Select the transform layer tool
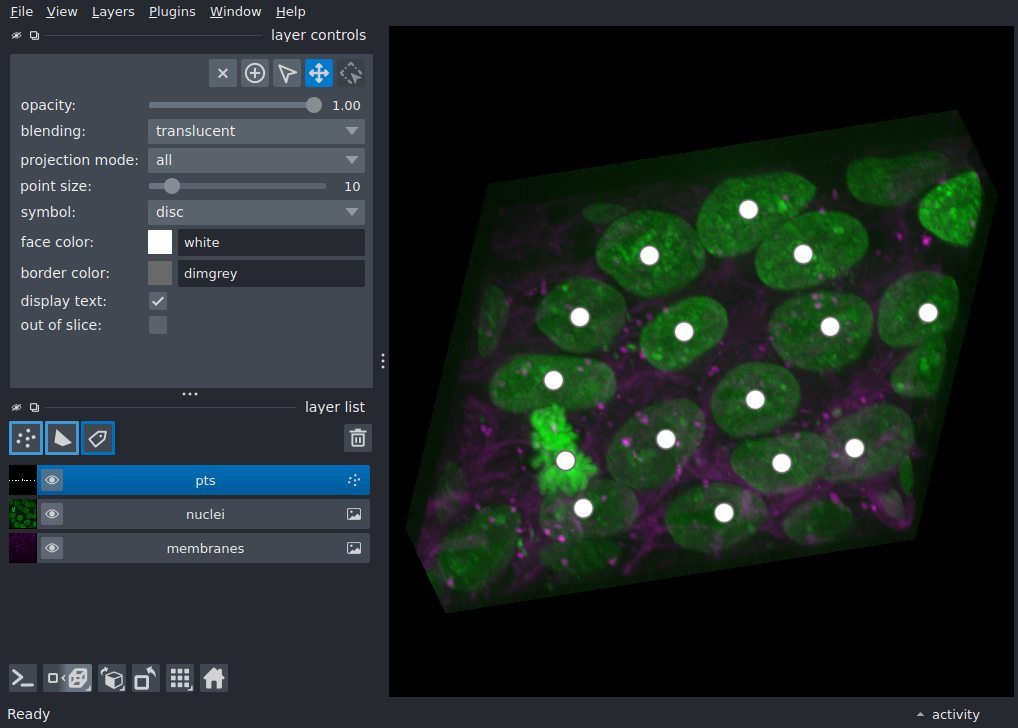Viewport: 1018px width, 728px height. 351,73
